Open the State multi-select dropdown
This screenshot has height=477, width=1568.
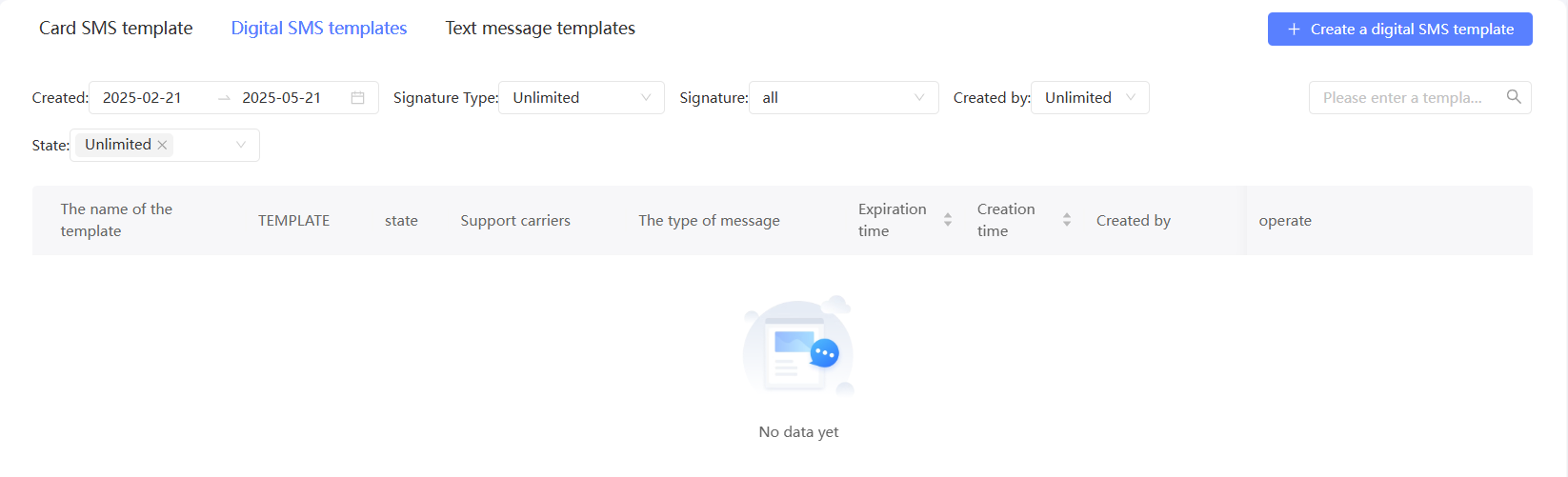[165, 145]
